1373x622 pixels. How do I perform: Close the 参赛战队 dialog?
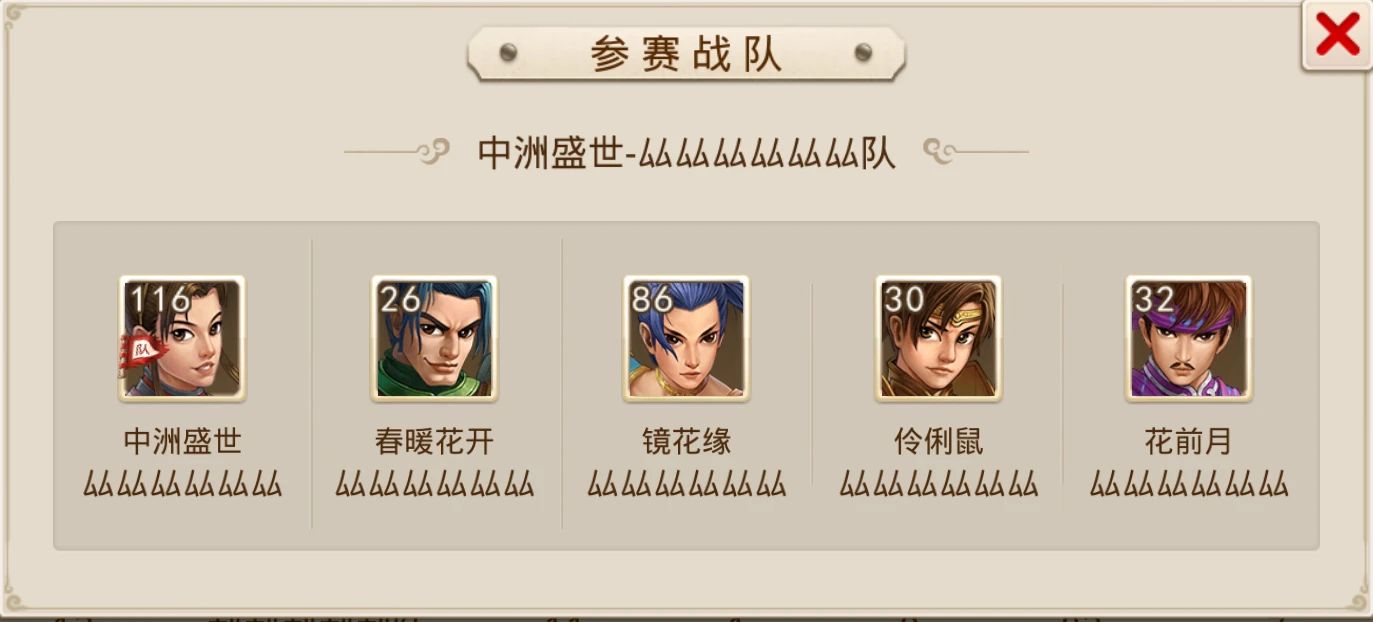(1336, 37)
